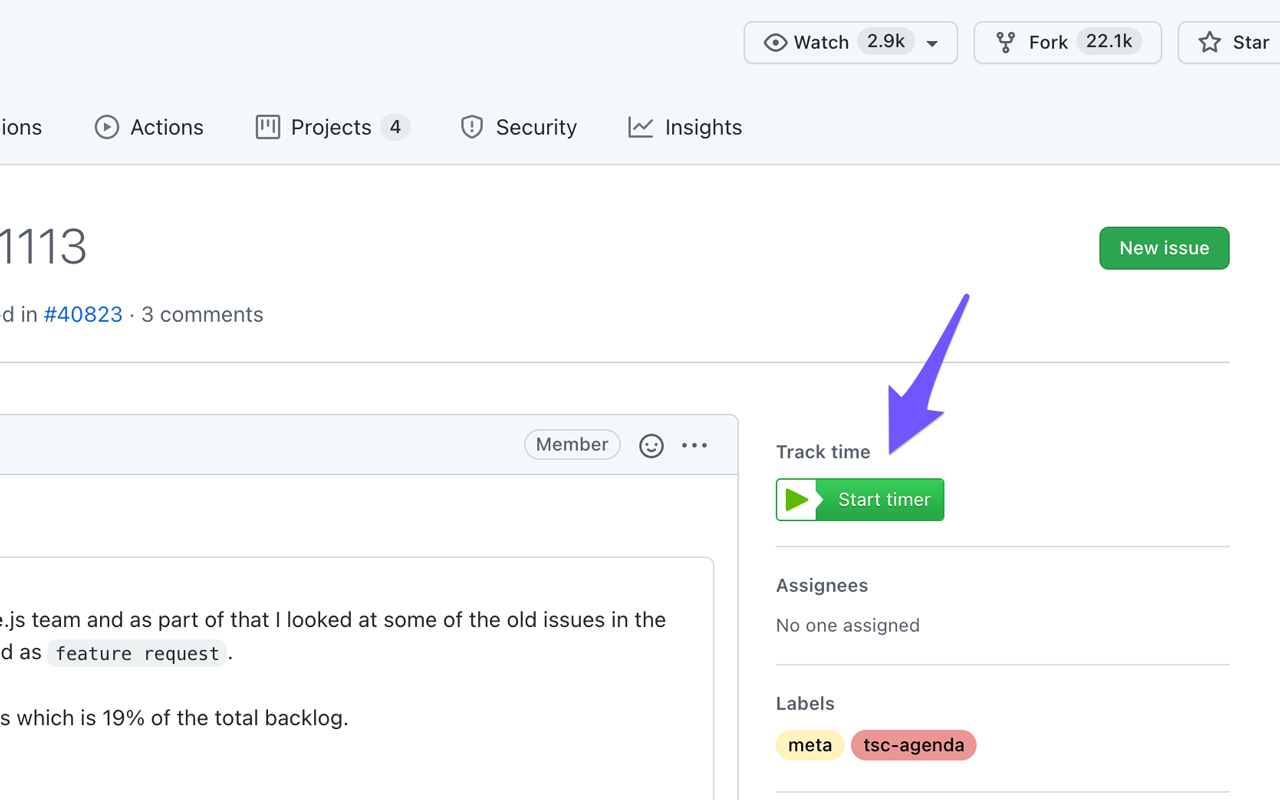This screenshot has height=800, width=1280.
Task: Click the eye icon on Watch button
Action: point(775,42)
